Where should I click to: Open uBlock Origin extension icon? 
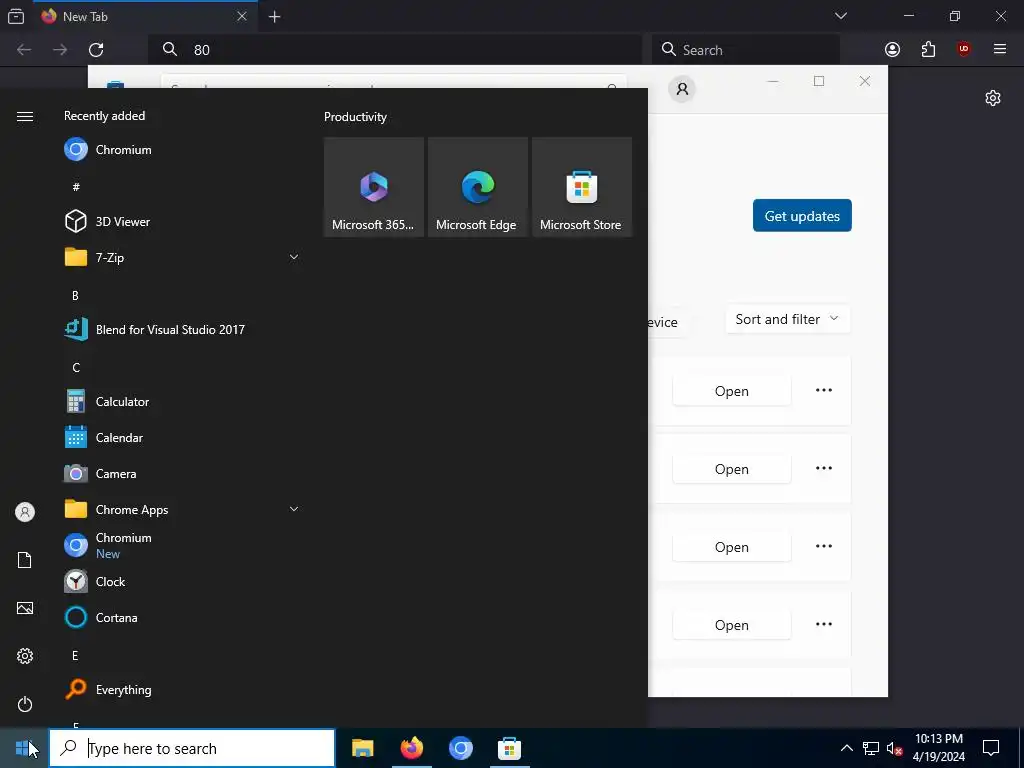coord(963,50)
